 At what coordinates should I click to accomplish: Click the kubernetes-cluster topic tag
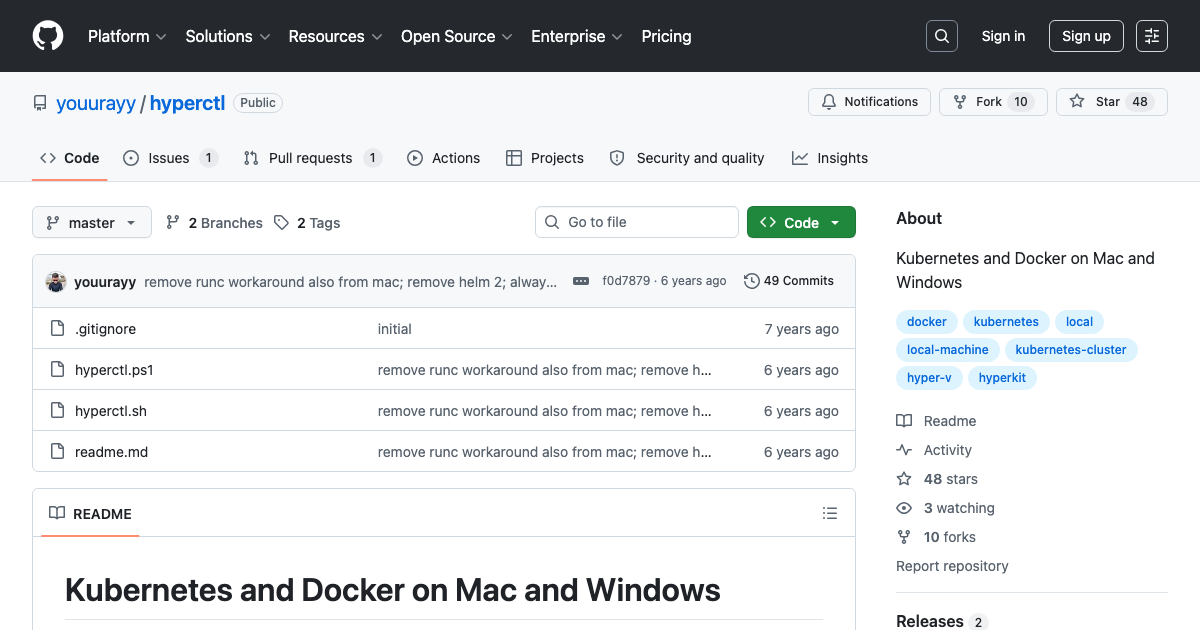(x=1070, y=350)
